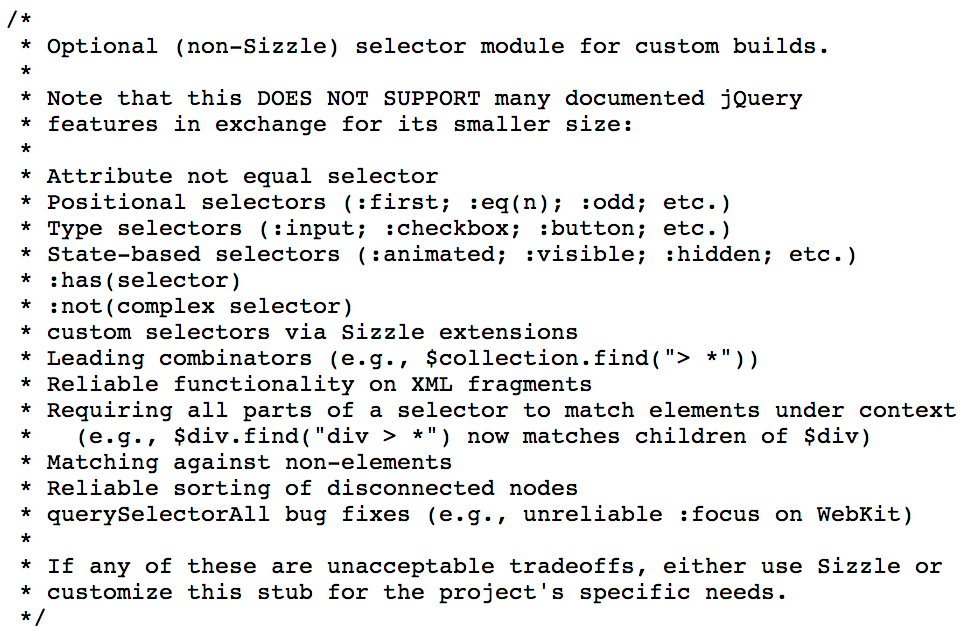This screenshot has width=972, height=632.
Task: Click "Sizzle extensions" in custom selectors line
Action: click(459, 333)
